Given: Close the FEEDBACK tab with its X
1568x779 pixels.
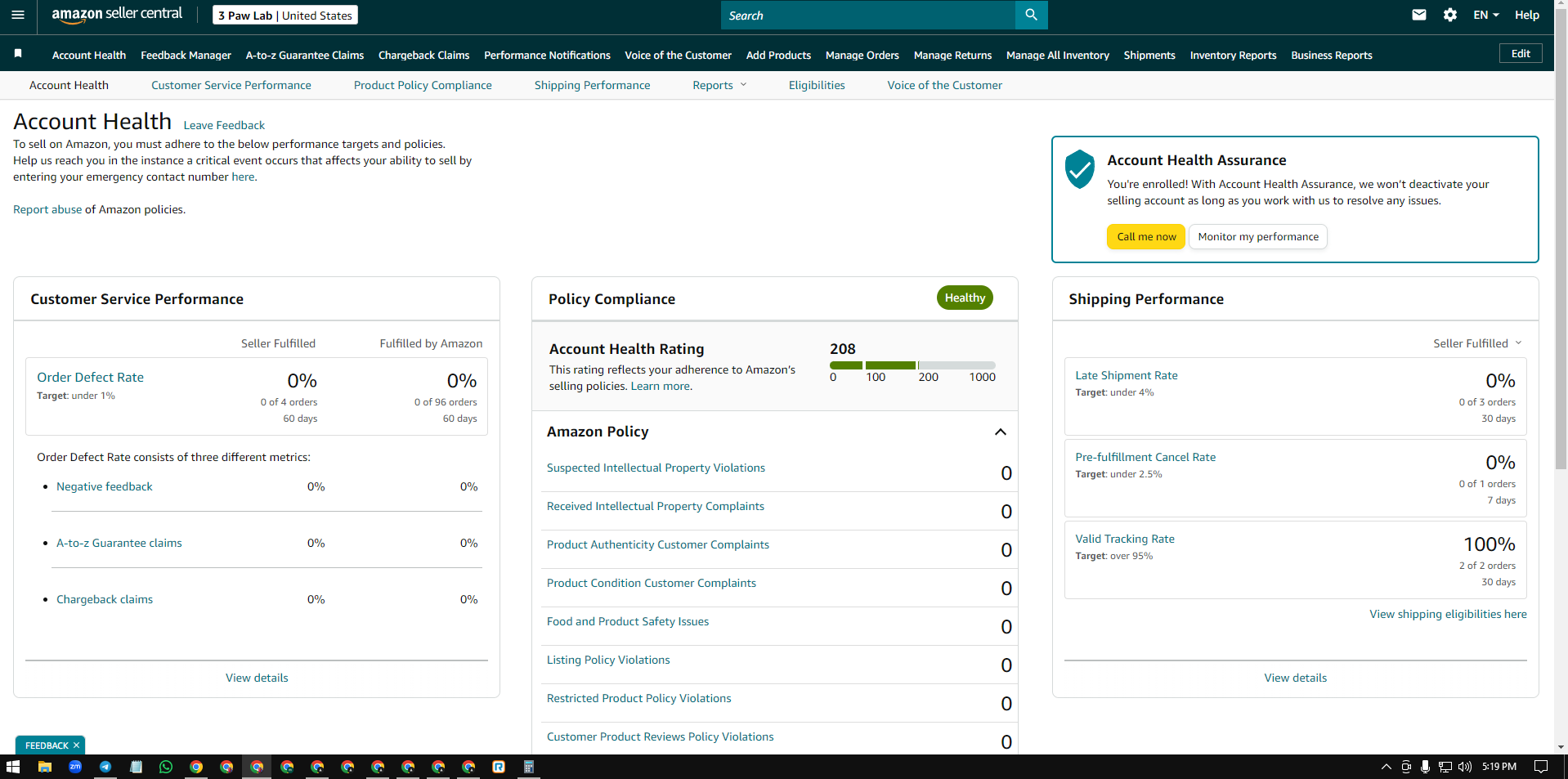Looking at the screenshot, I should click(x=76, y=745).
